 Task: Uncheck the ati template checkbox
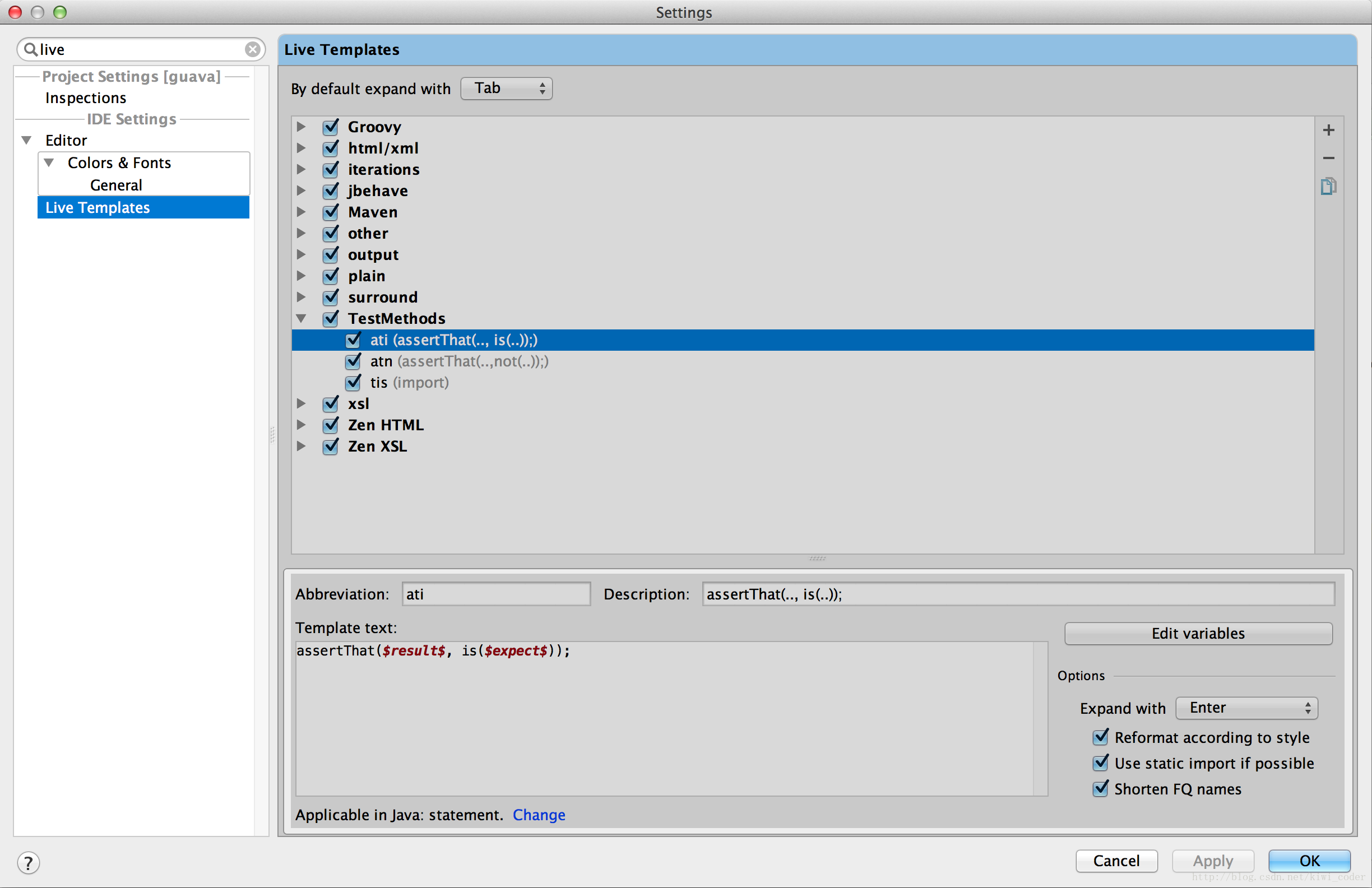coord(354,340)
